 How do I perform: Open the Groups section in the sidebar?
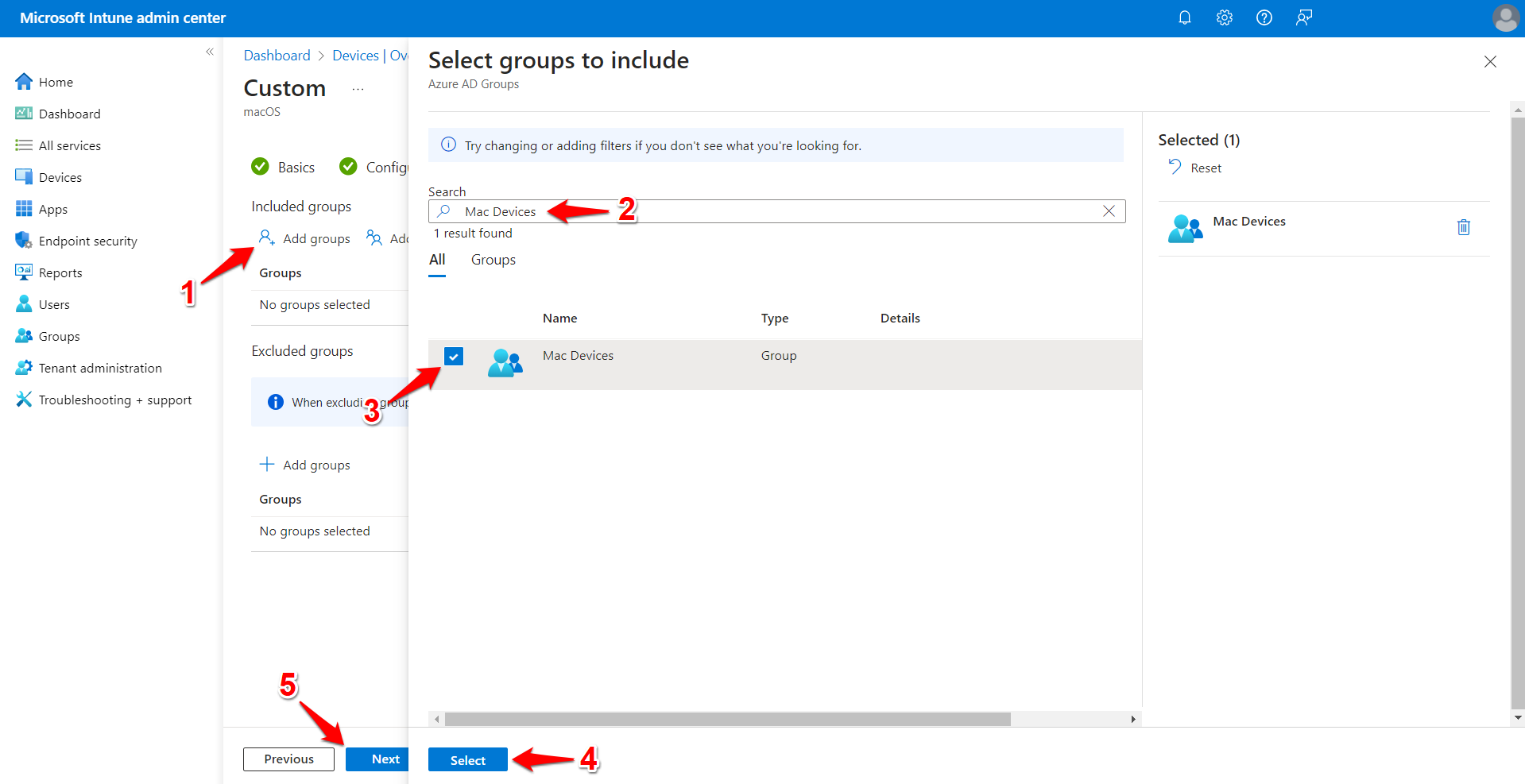coord(58,335)
